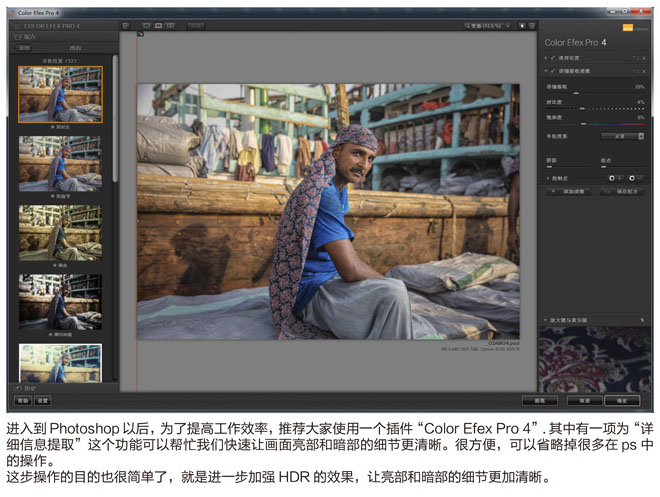Uncheck the first filter's checkmark
This screenshot has height=497, width=660.
pyautogui.click(x=553, y=58)
